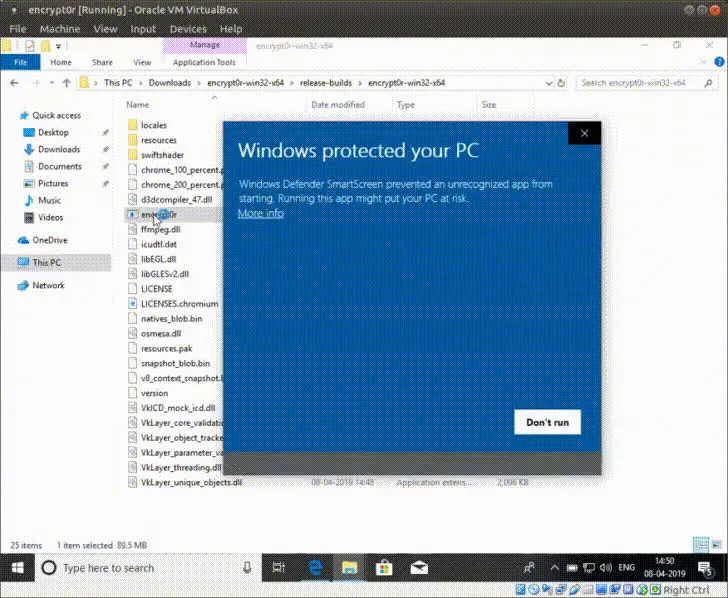
Task: Click the Cortana microphone icon
Action: [x=247, y=568]
